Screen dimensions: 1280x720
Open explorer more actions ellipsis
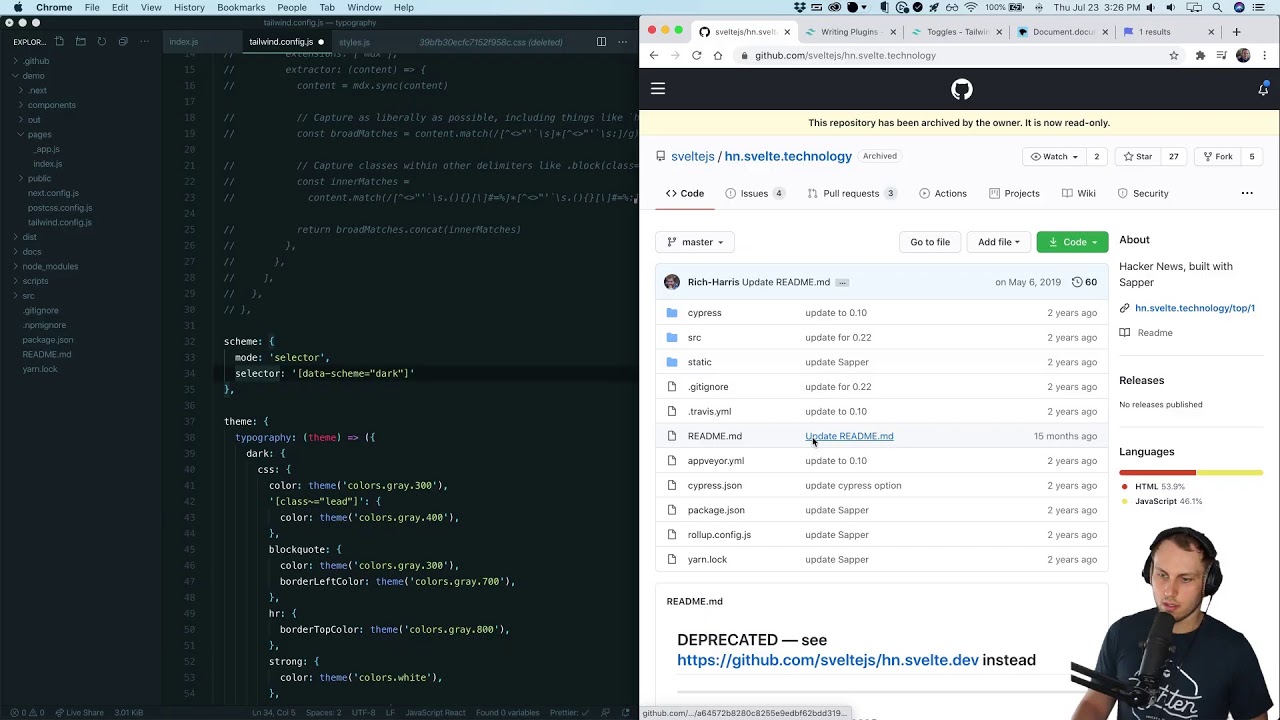coord(144,42)
